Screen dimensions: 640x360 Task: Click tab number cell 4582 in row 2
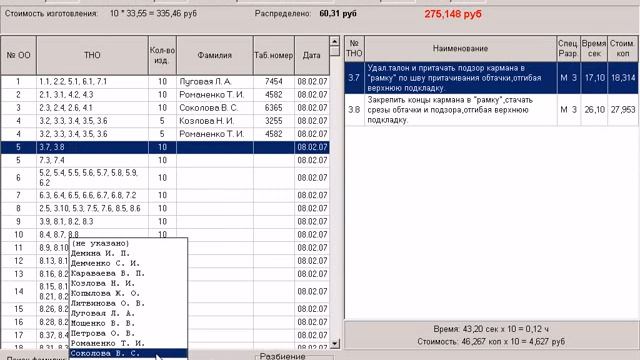point(274,95)
